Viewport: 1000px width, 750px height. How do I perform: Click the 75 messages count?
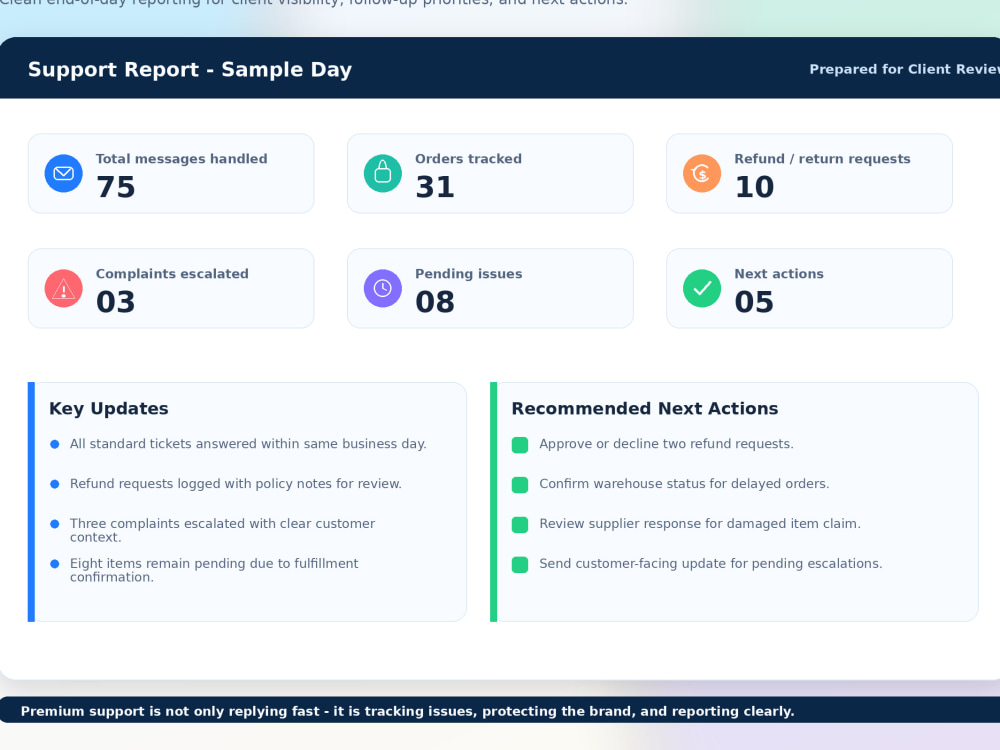pos(116,187)
